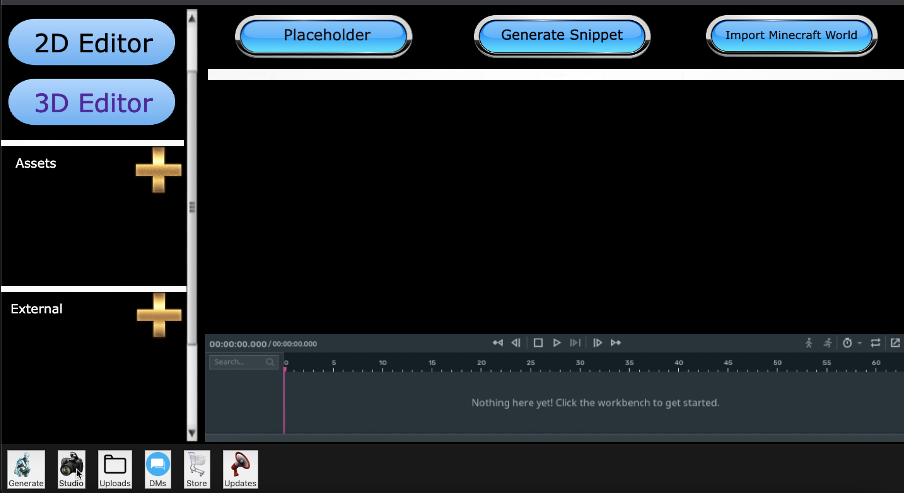Image resolution: width=904 pixels, height=493 pixels.
Task: Open the Uploads folder tab
Action: [115, 469]
